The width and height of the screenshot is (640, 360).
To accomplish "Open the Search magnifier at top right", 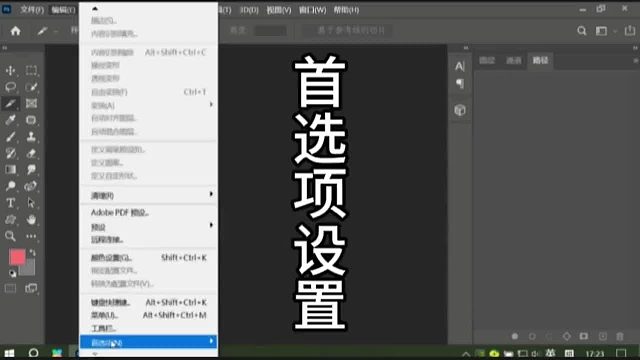I will [x=582, y=31].
